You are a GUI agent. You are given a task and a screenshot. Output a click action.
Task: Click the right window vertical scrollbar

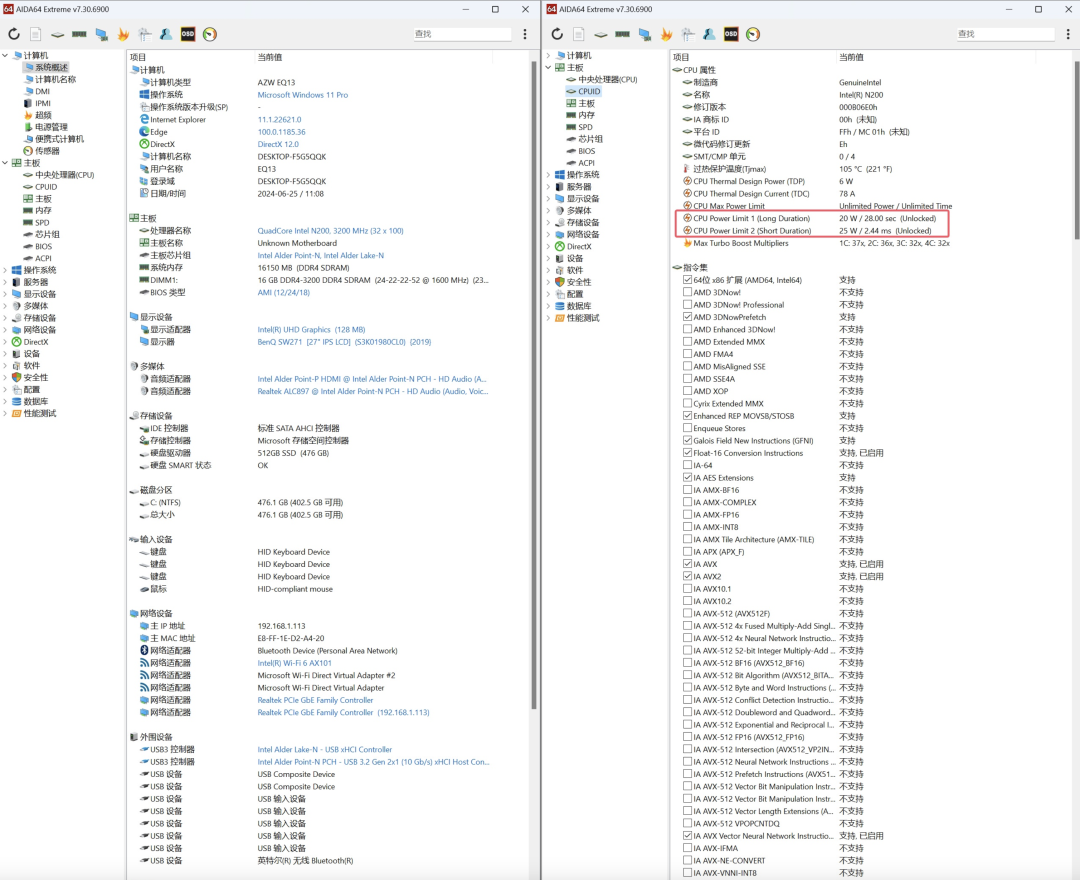[x=1077, y=150]
